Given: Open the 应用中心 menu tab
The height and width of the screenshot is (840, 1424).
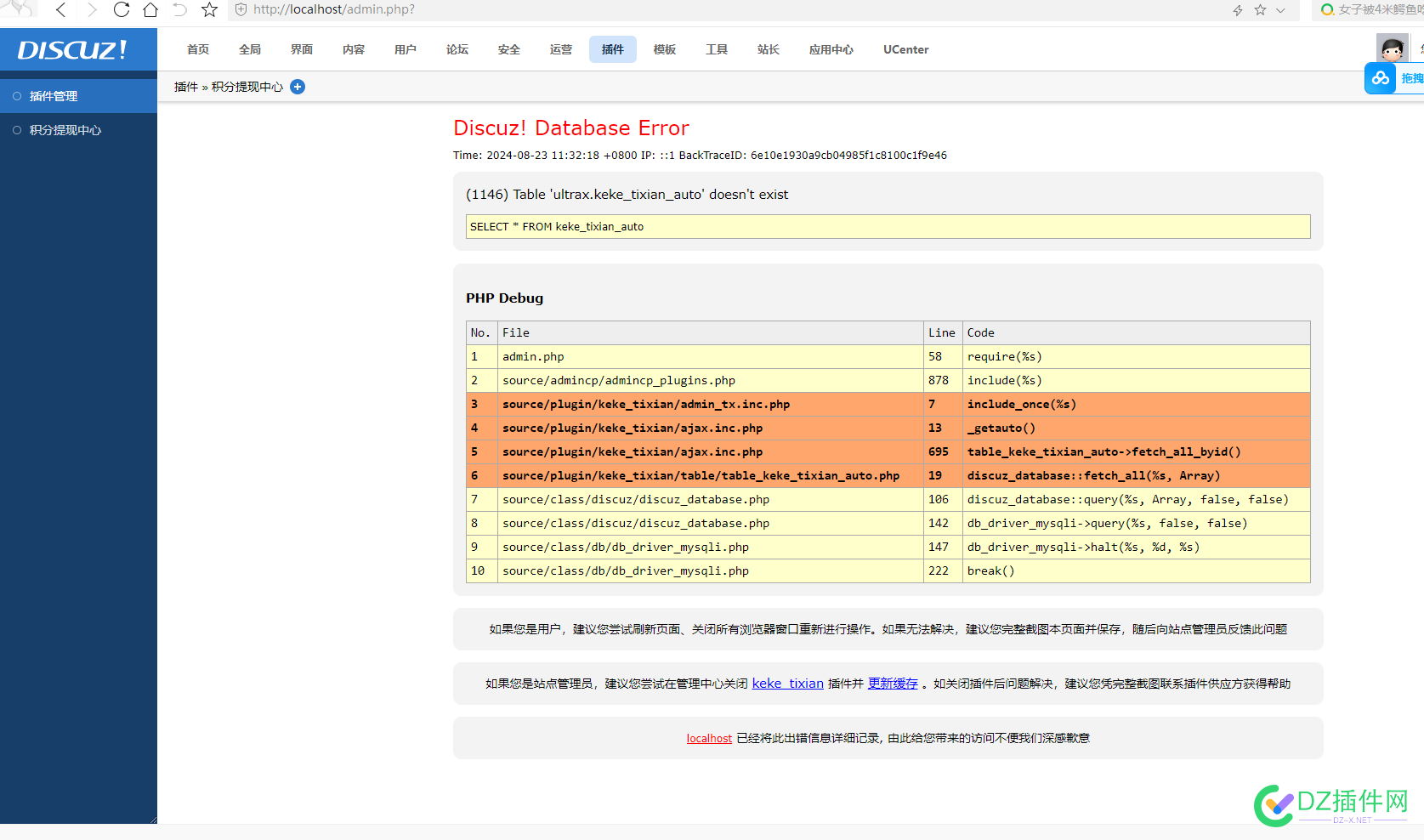Looking at the screenshot, I should 831,49.
